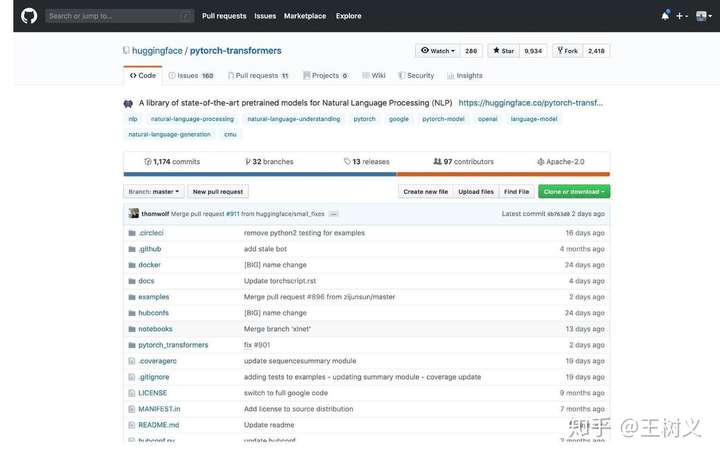
Task: Switch to the repository Pull requests tab
Action: [259, 75]
